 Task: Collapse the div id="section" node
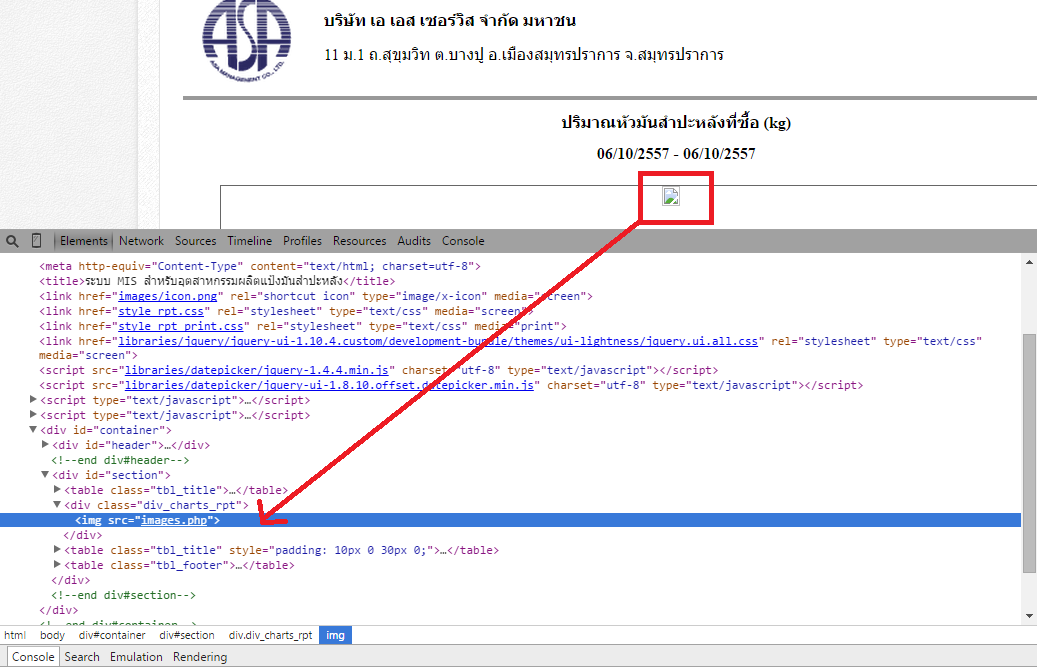tap(45, 475)
